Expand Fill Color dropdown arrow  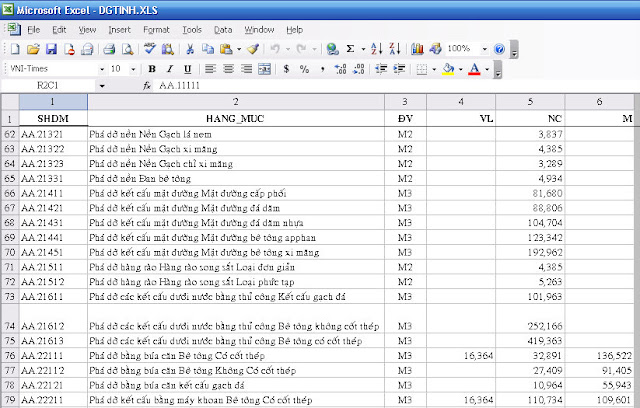[460, 69]
